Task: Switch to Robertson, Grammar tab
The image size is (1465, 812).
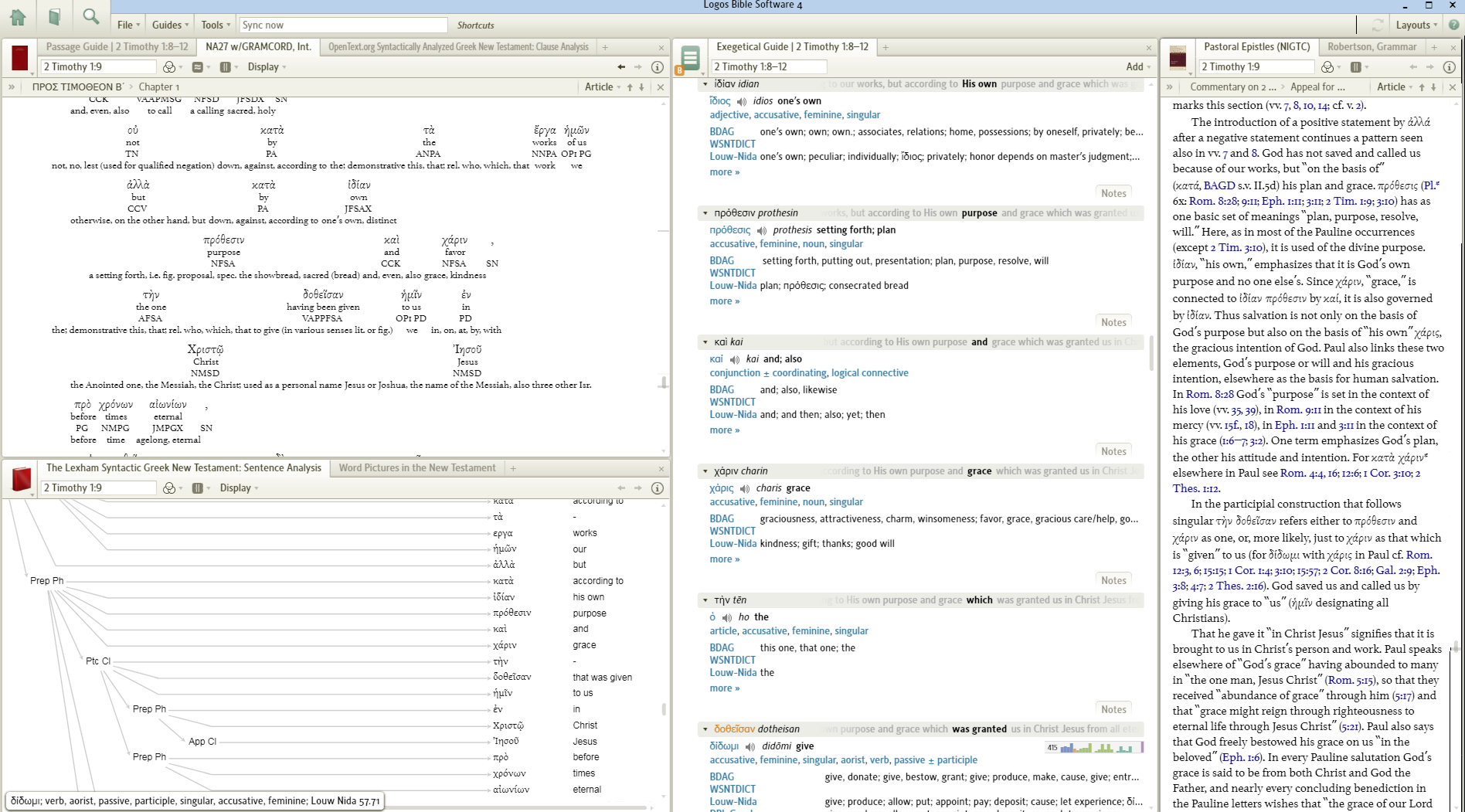Action: 1372,47
